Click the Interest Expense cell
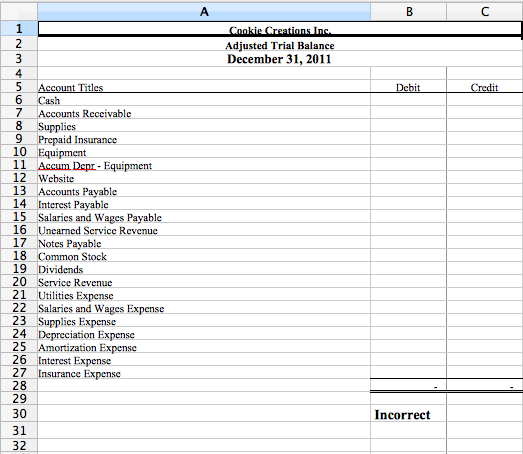The image size is (523, 454). point(204,360)
